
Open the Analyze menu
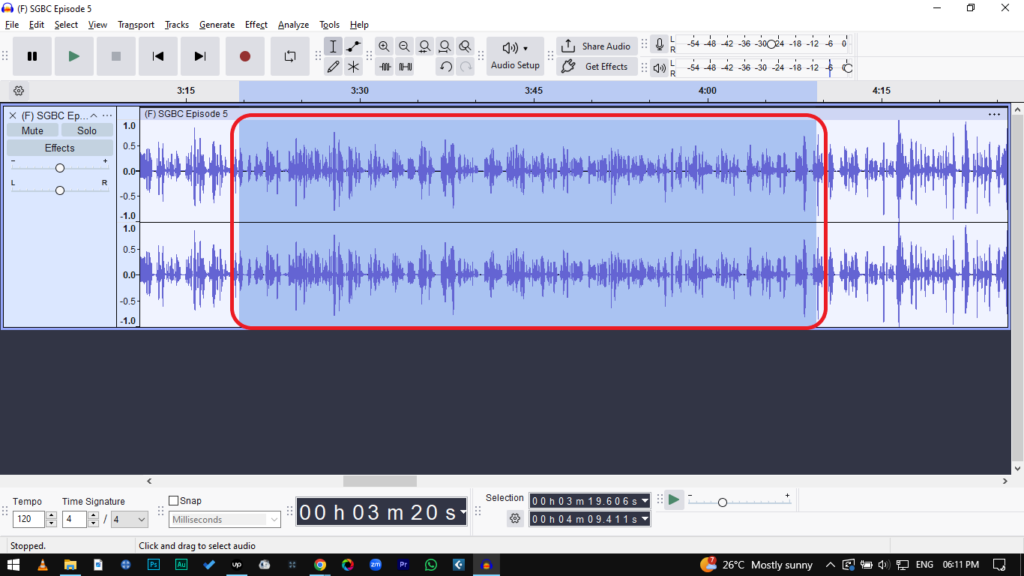point(293,25)
